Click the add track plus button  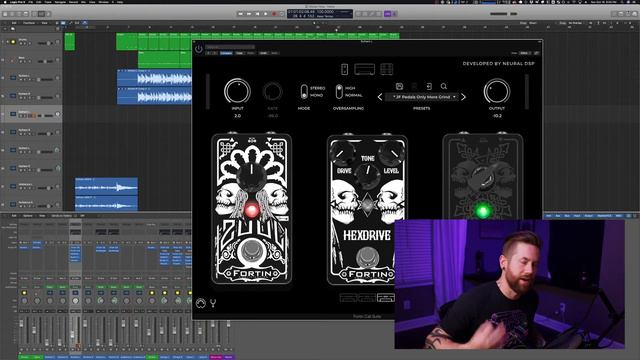coord(5,29)
